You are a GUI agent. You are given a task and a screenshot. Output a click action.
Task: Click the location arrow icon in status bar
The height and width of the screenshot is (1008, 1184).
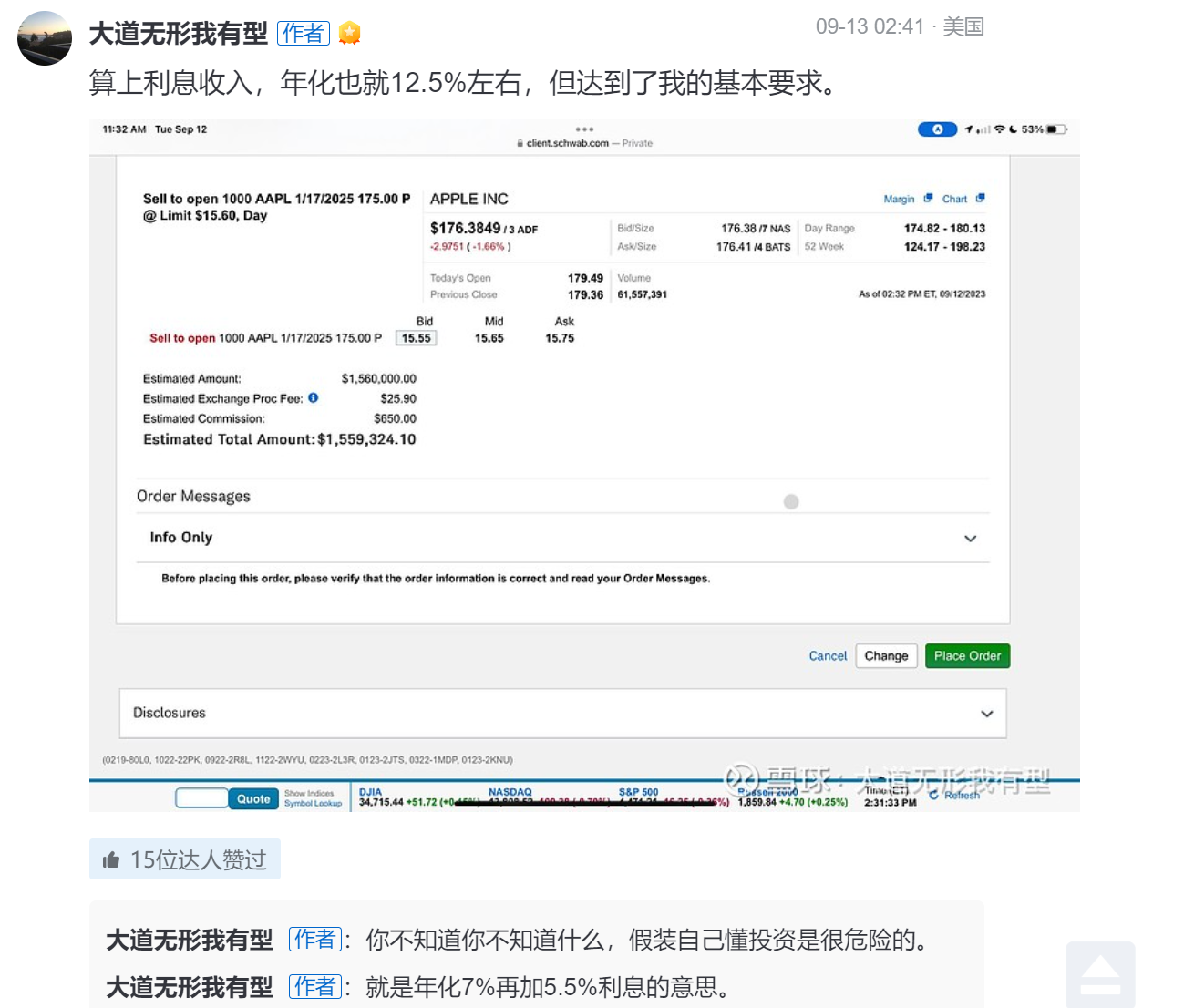pos(968,129)
